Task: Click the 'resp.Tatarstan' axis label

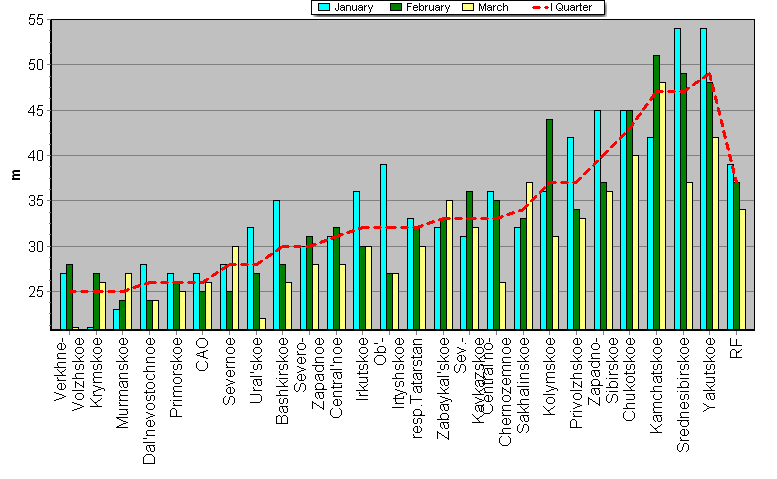Action: coord(417,388)
